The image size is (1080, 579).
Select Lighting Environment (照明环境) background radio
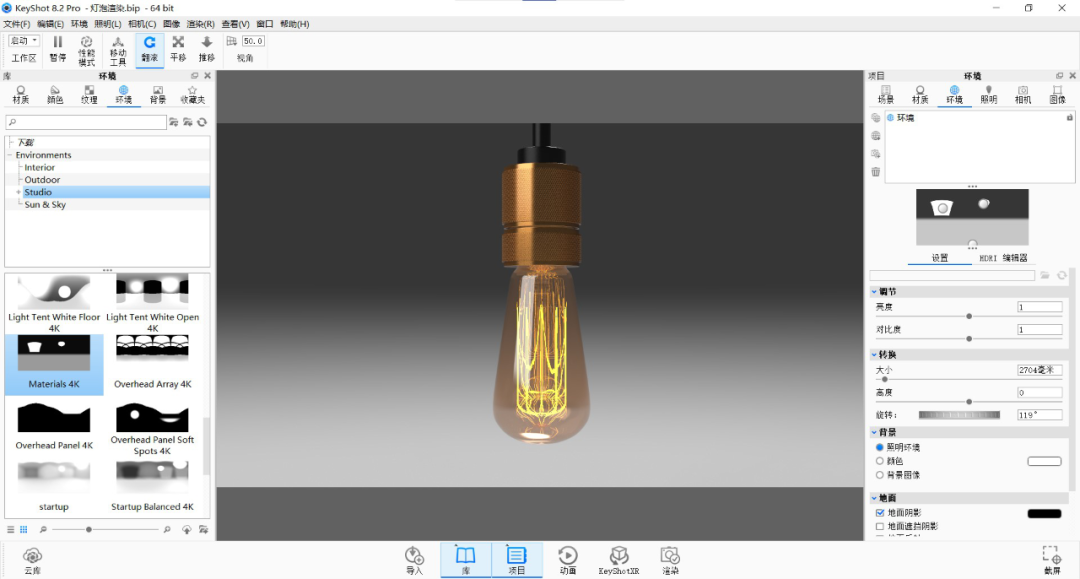click(x=880, y=447)
